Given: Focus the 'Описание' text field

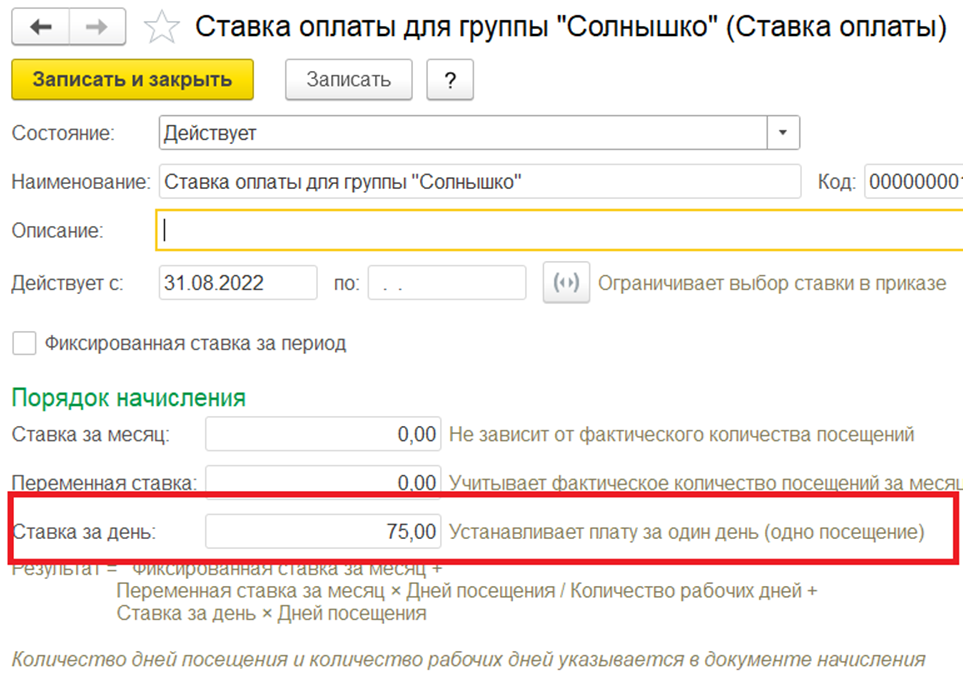Looking at the screenshot, I should [559, 230].
